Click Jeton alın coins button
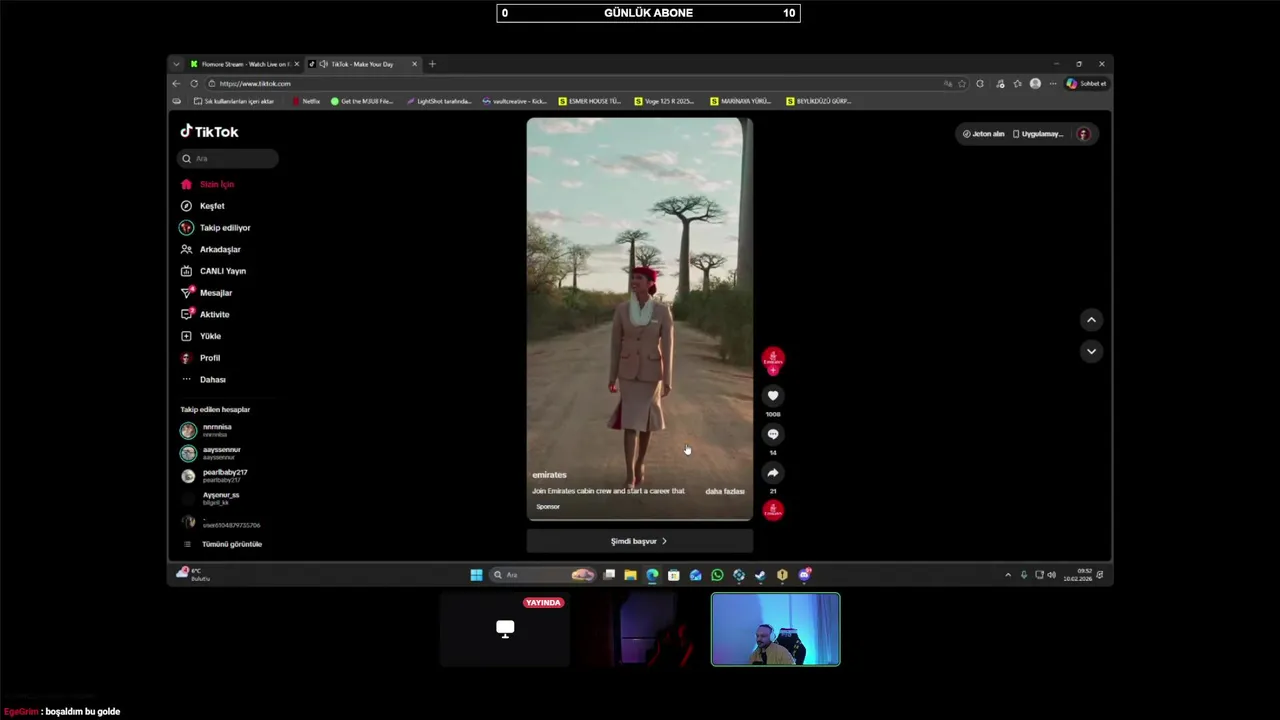The height and width of the screenshot is (720, 1280). click(x=983, y=134)
